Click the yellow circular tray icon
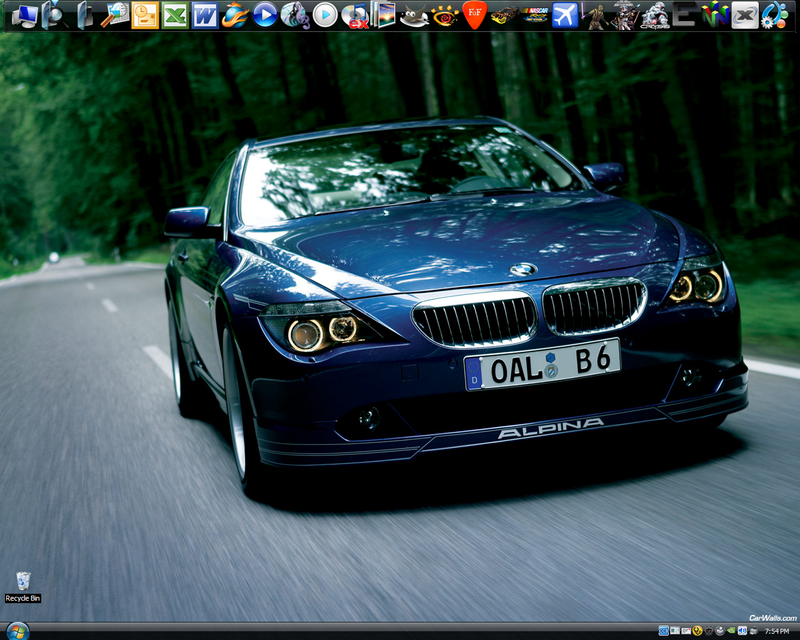This screenshot has height=640, width=800. (697, 630)
